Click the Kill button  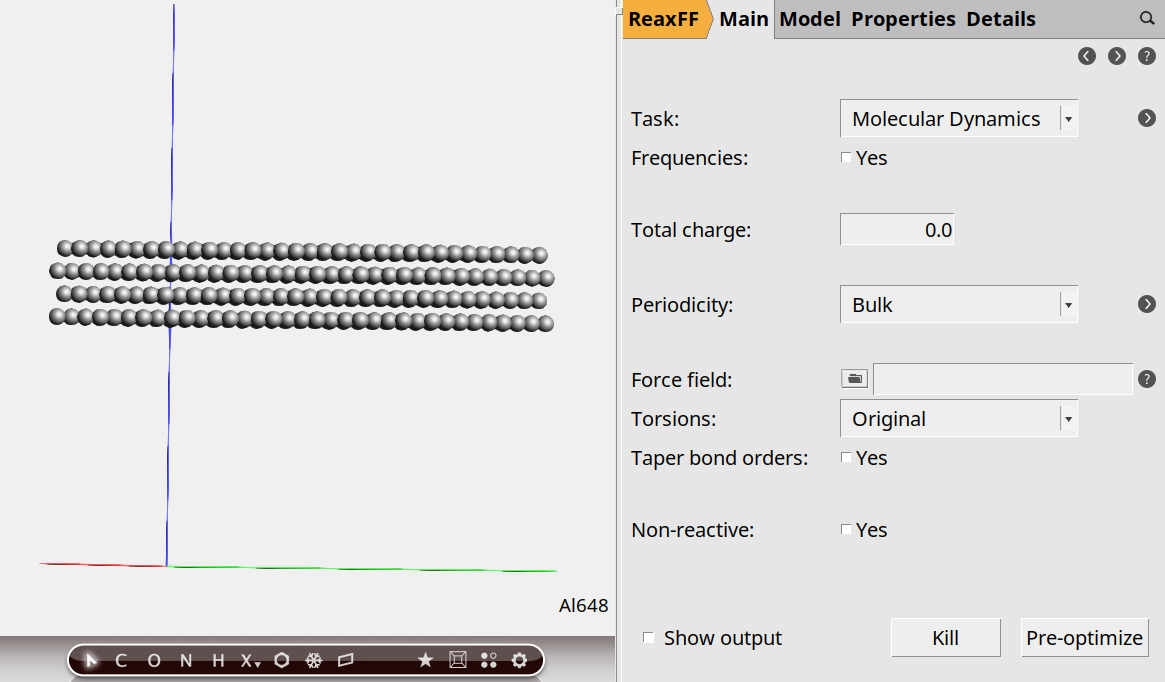(945, 638)
